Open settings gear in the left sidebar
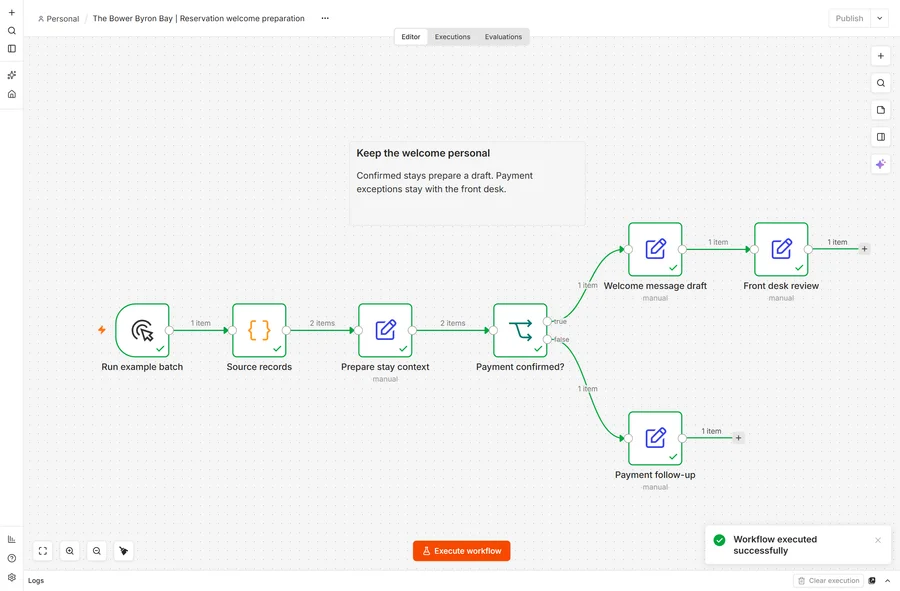 click(11, 577)
